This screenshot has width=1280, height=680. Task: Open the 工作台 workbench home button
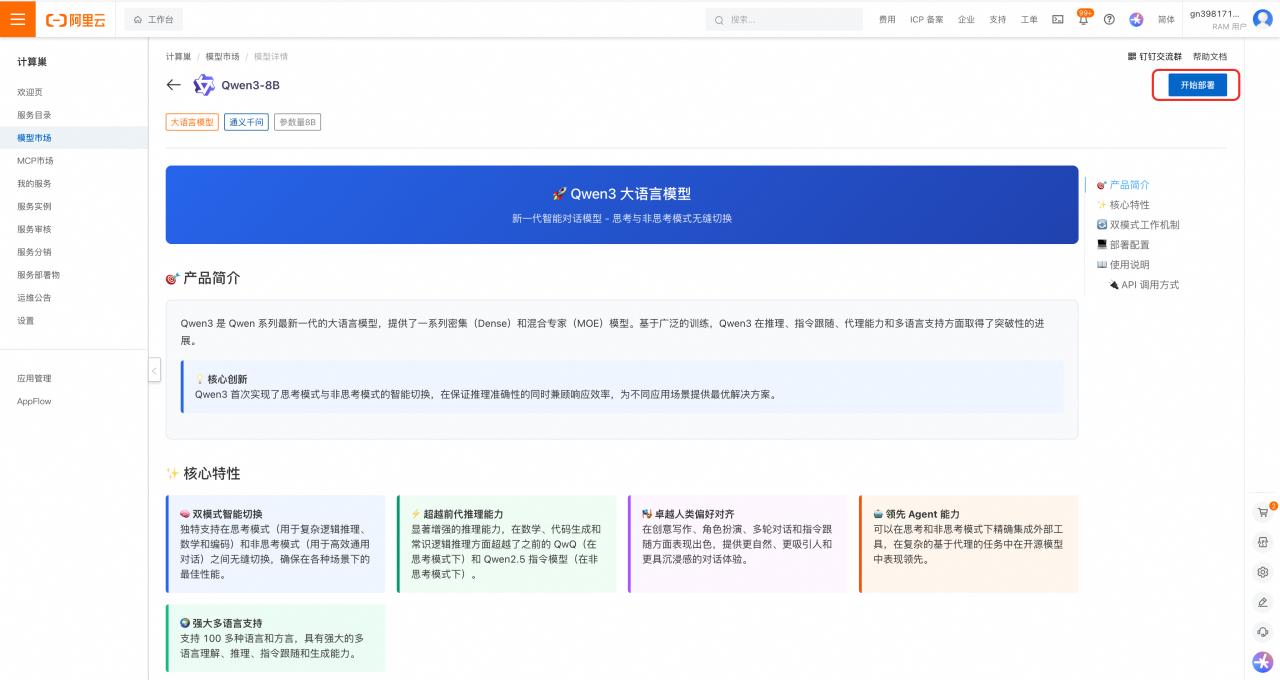(154, 19)
